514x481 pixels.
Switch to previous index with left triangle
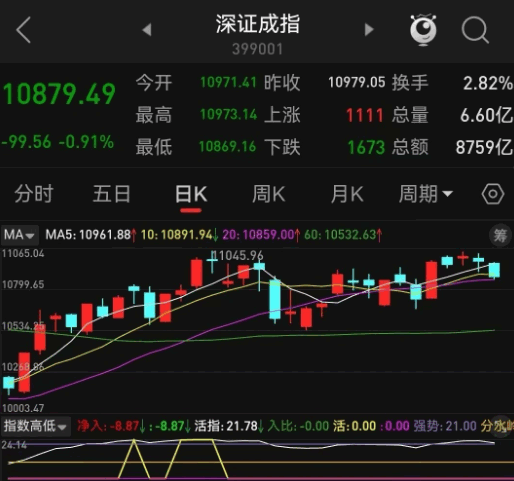pos(147,29)
